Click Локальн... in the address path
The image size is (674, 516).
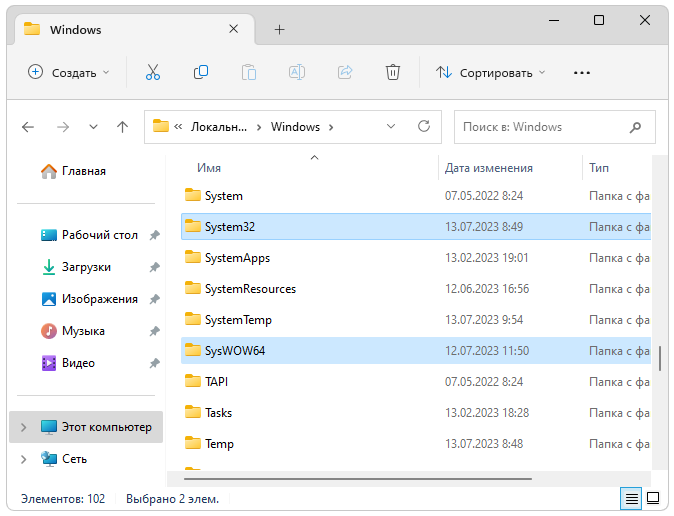point(219,127)
